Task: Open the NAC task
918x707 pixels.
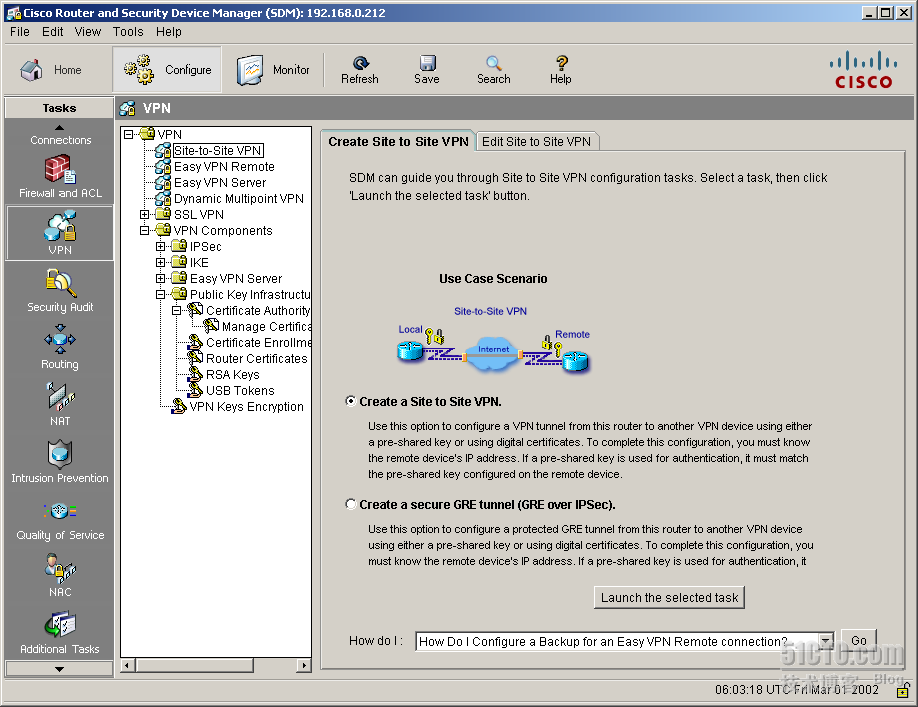Action: click(60, 575)
